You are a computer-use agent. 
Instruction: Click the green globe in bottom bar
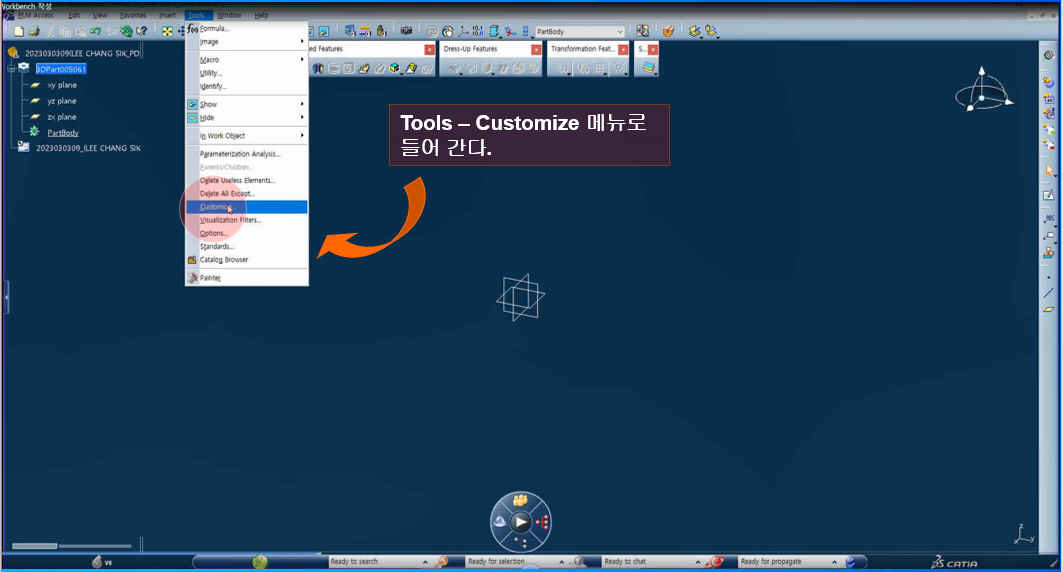pos(260,562)
